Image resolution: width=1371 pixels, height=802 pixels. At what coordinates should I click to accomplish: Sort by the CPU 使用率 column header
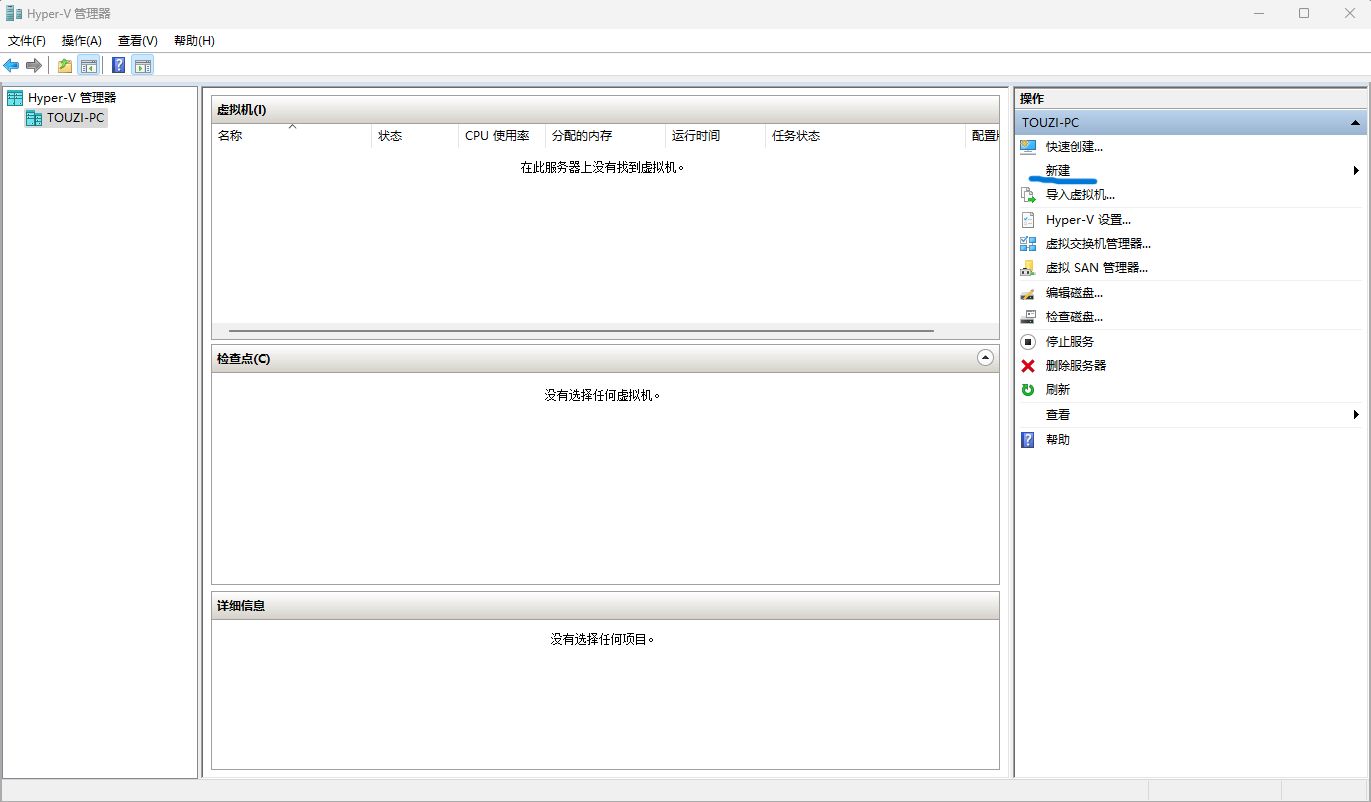click(502, 136)
